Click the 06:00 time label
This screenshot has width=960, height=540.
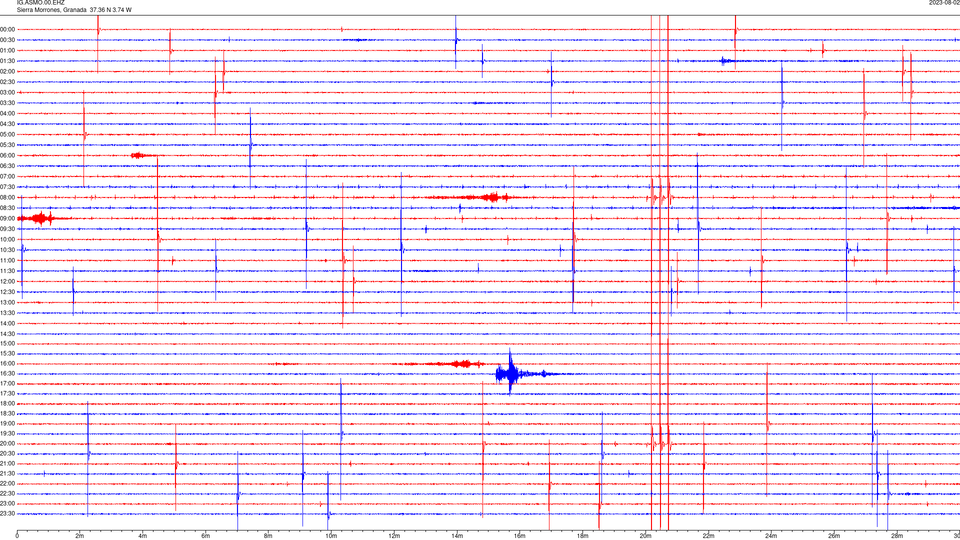coord(7,156)
